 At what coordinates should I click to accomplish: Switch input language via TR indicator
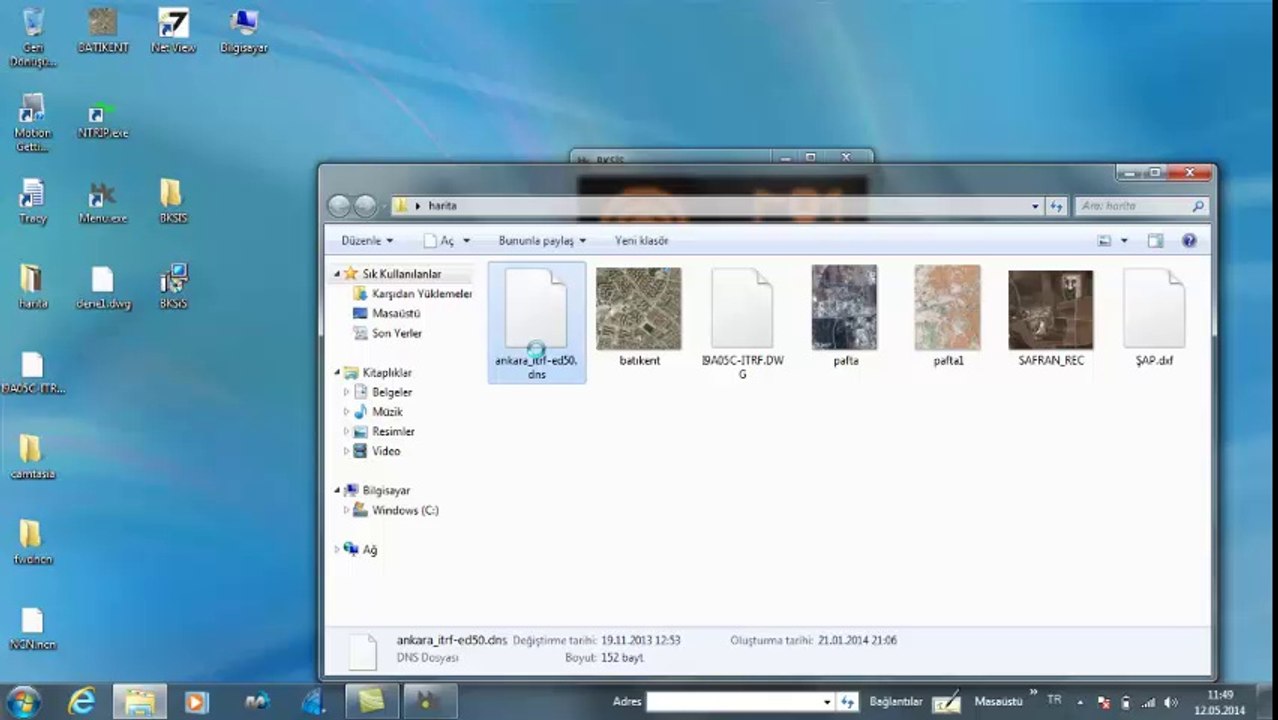click(x=1054, y=701)
